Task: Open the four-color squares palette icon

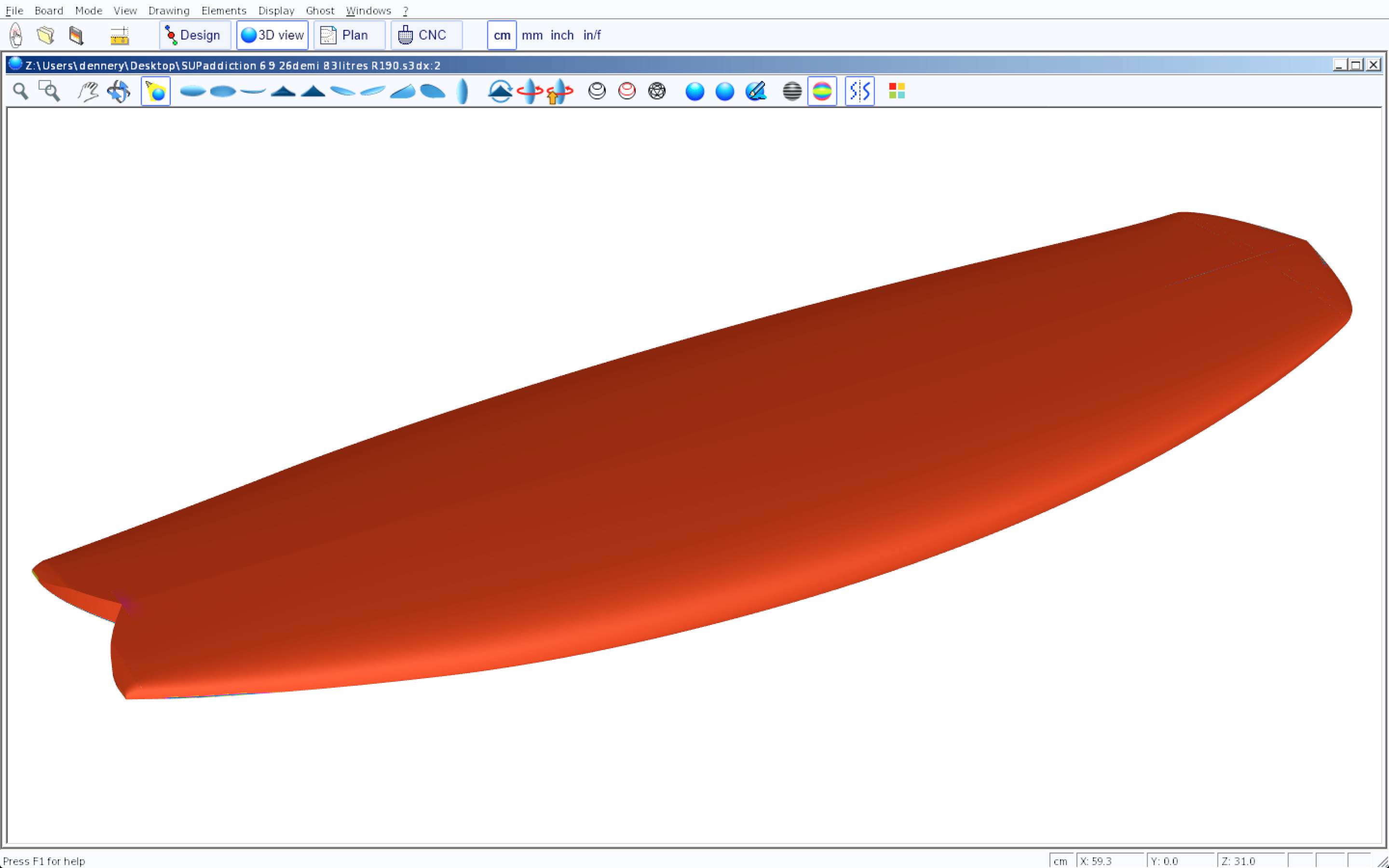Action: 897,91
